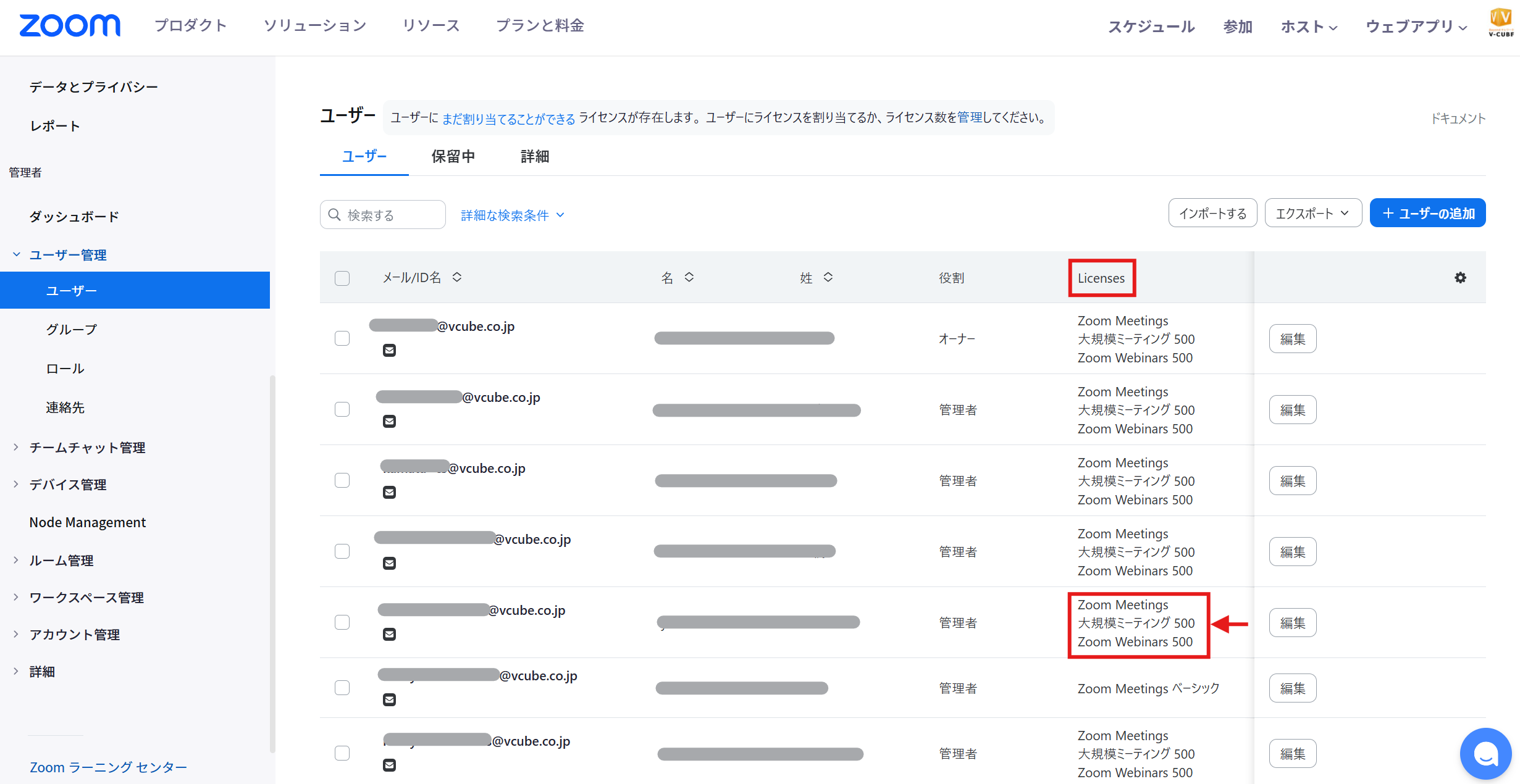Open ロール in sidebar

click(65, 369)
